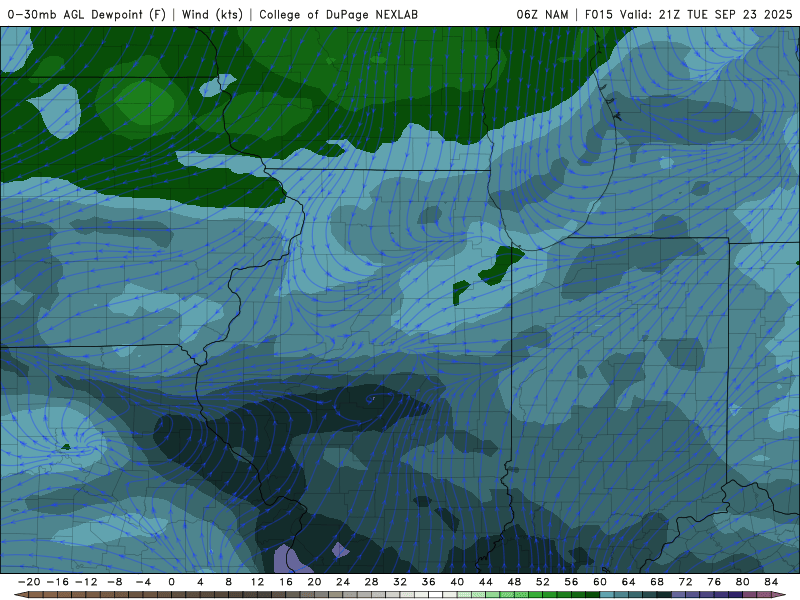
Task: Click the 72 label on the color scale
Action: tap(686, 582)
